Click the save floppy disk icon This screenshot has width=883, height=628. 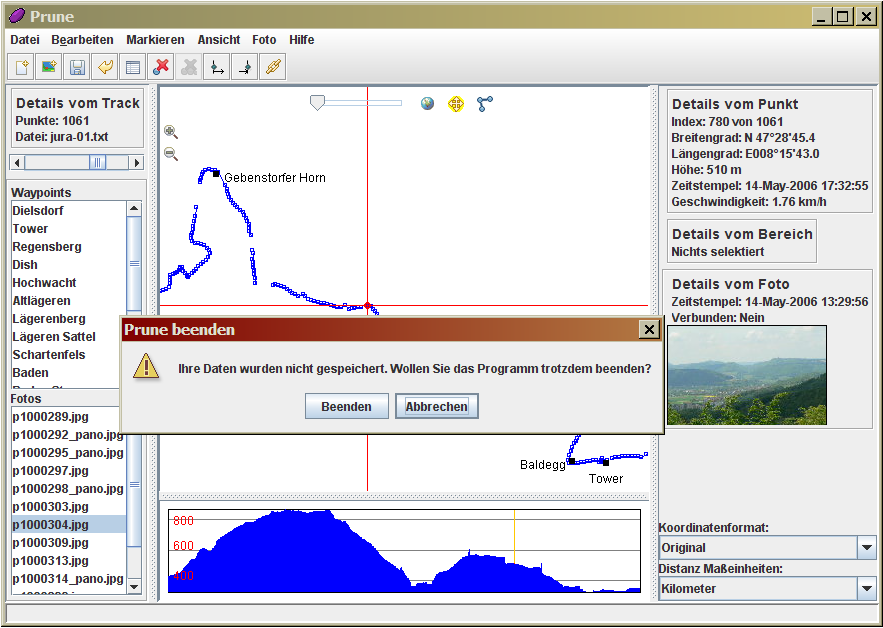tap(76, 67)
